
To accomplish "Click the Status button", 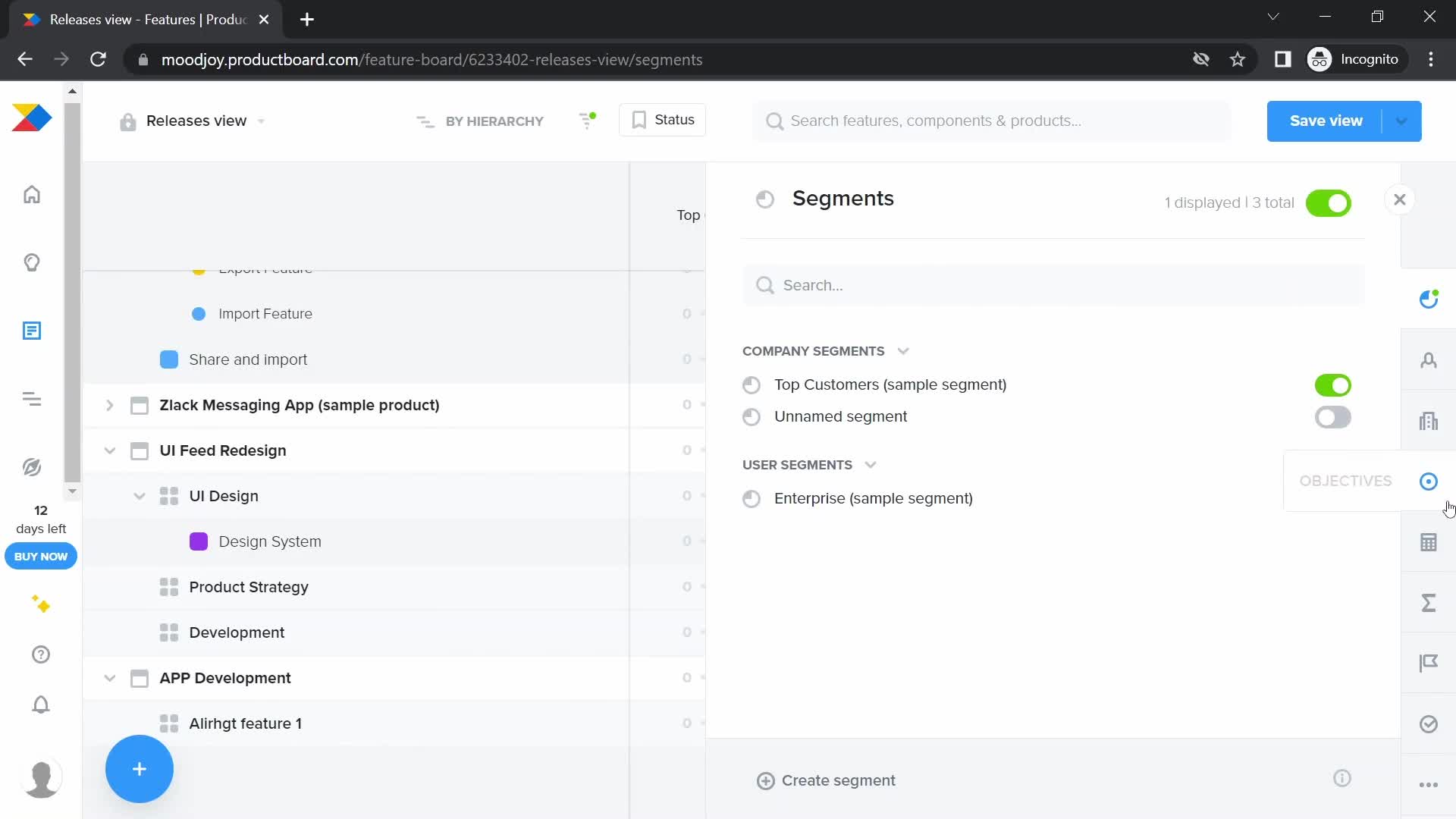I will [x=662, y=120].
